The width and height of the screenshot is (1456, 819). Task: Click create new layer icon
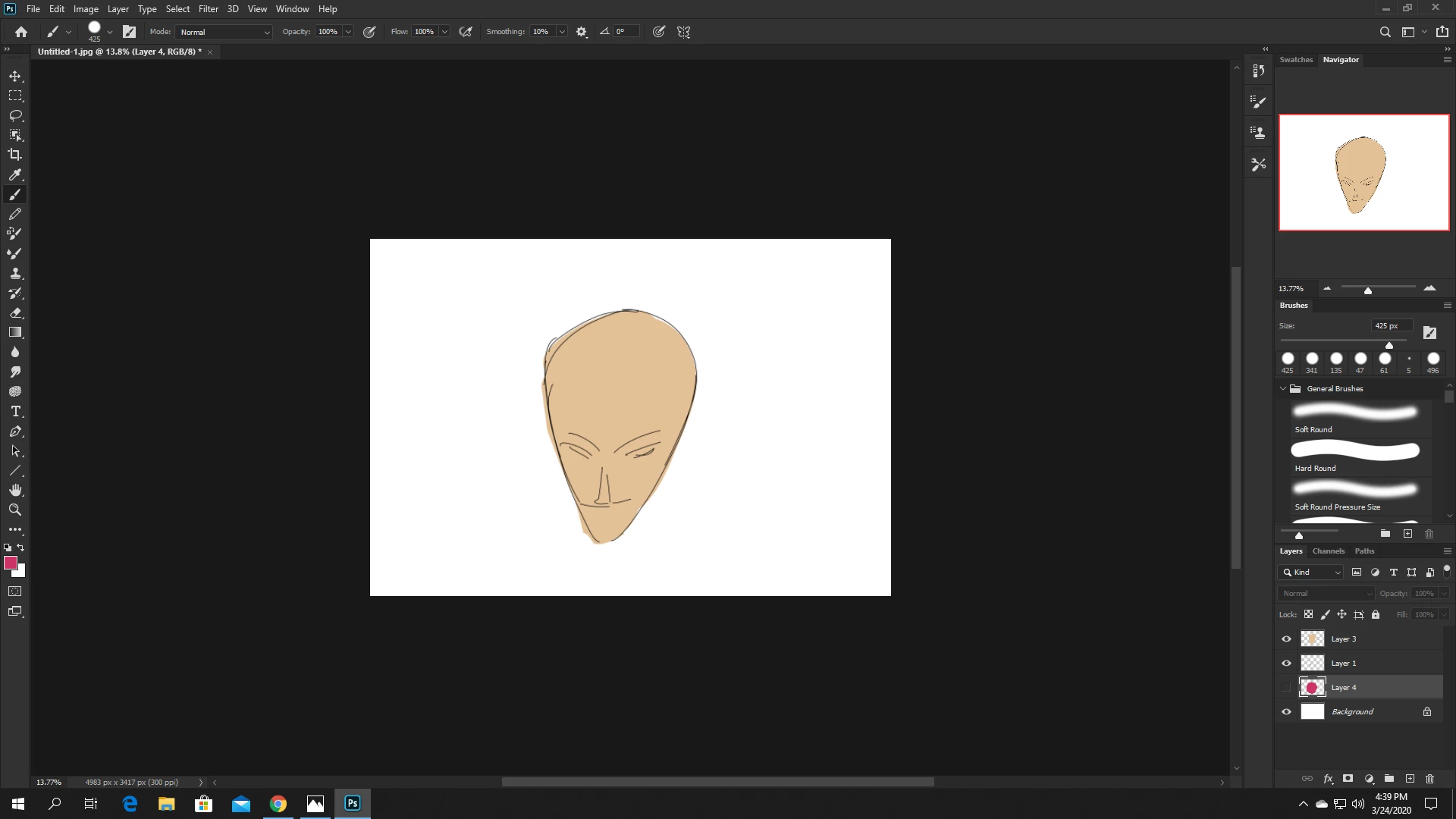(x=1410, y=779)
